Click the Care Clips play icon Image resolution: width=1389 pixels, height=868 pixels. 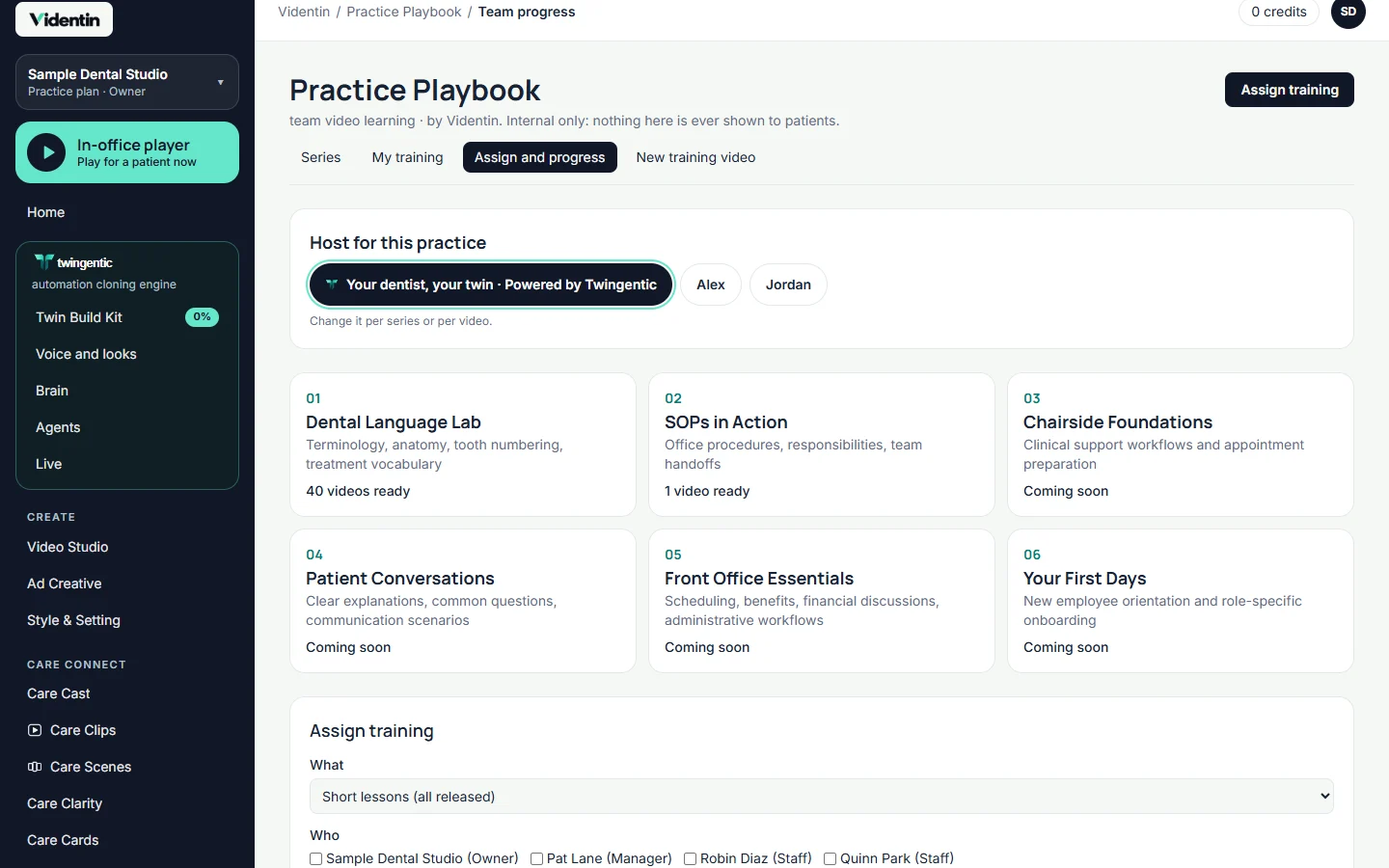35,730
